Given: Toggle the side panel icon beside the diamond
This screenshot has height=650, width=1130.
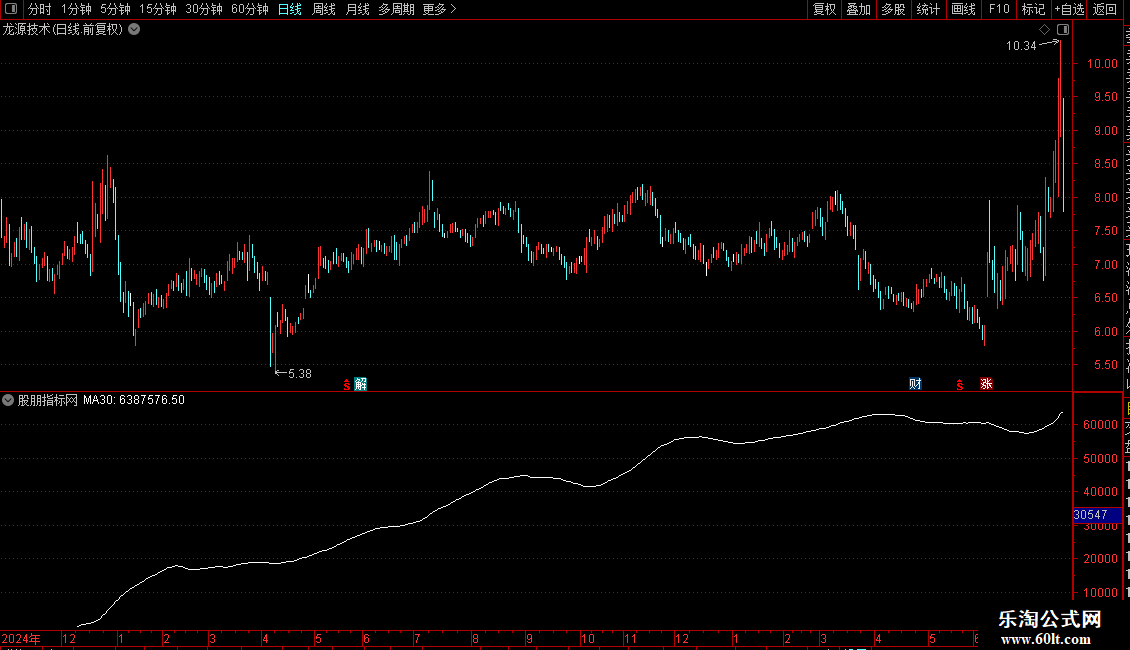Looking at the screenshot, I should click(1063, 30).
